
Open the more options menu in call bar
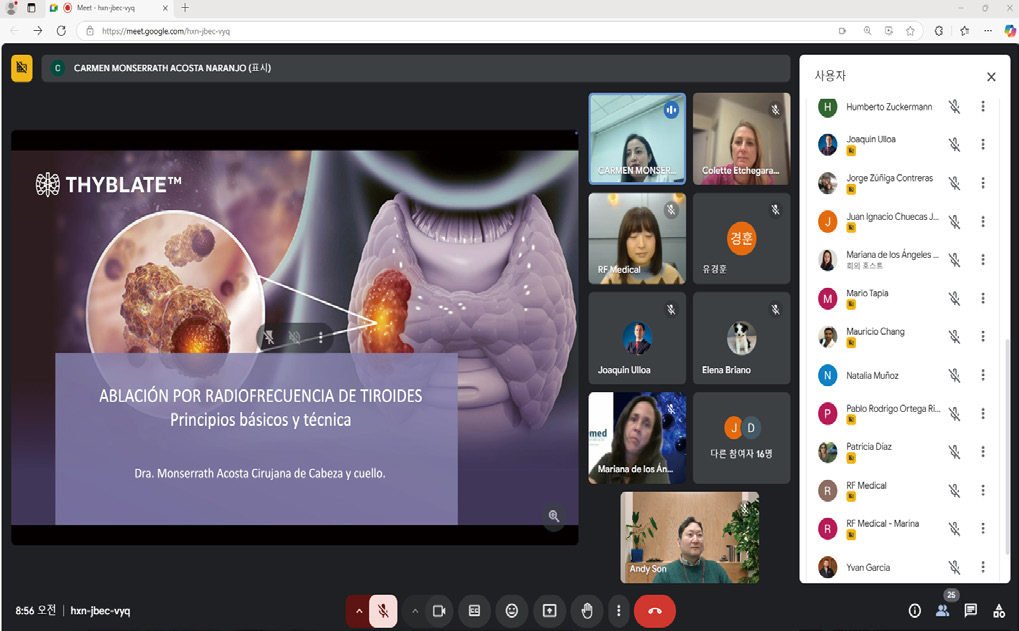(618, 611)
